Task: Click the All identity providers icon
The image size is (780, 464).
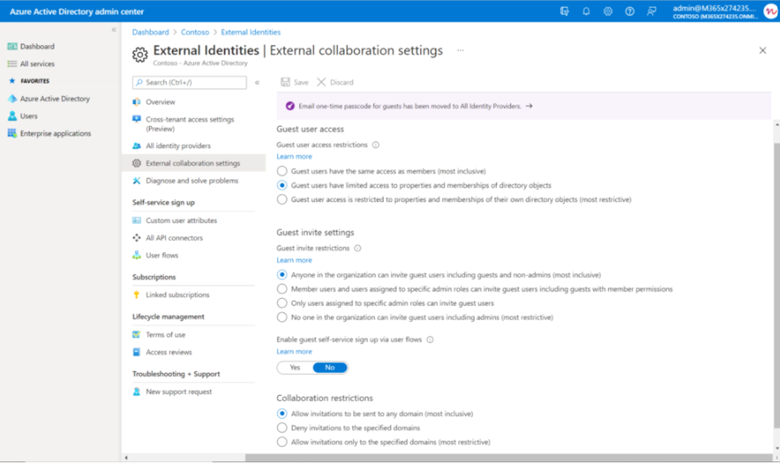Action: click(x=136, y=146)
